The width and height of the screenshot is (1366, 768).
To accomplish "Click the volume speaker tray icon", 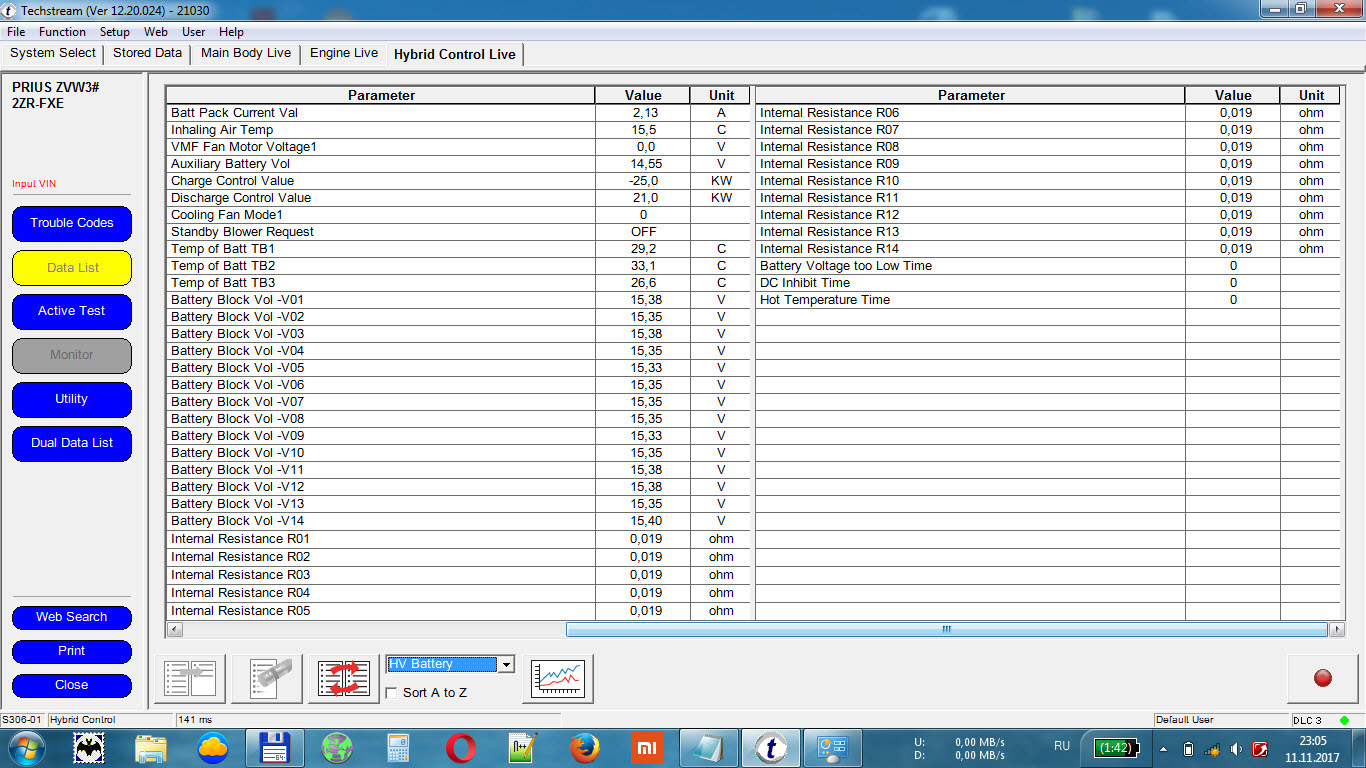I will tap(1237, 749).
